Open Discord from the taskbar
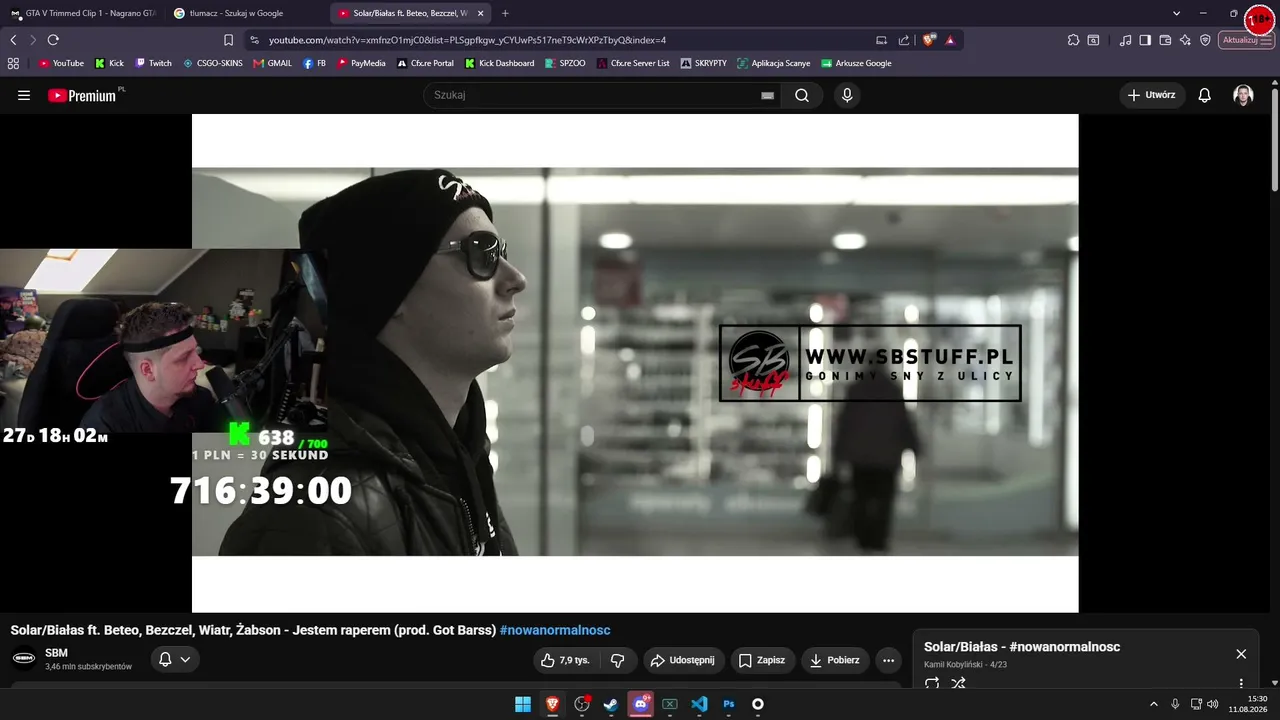 641,704
